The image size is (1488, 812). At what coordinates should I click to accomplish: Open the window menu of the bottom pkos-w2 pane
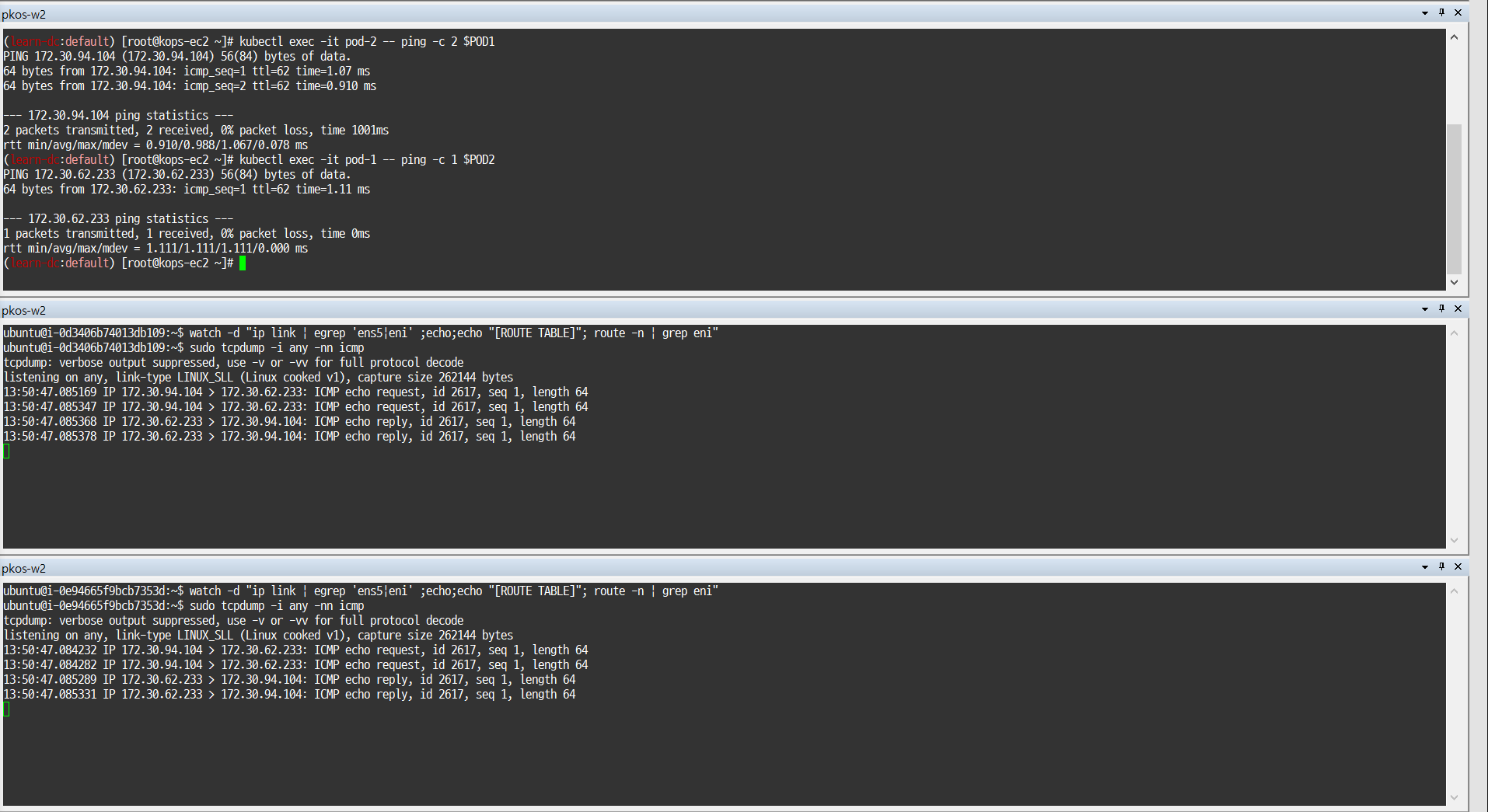[1424, 567]
